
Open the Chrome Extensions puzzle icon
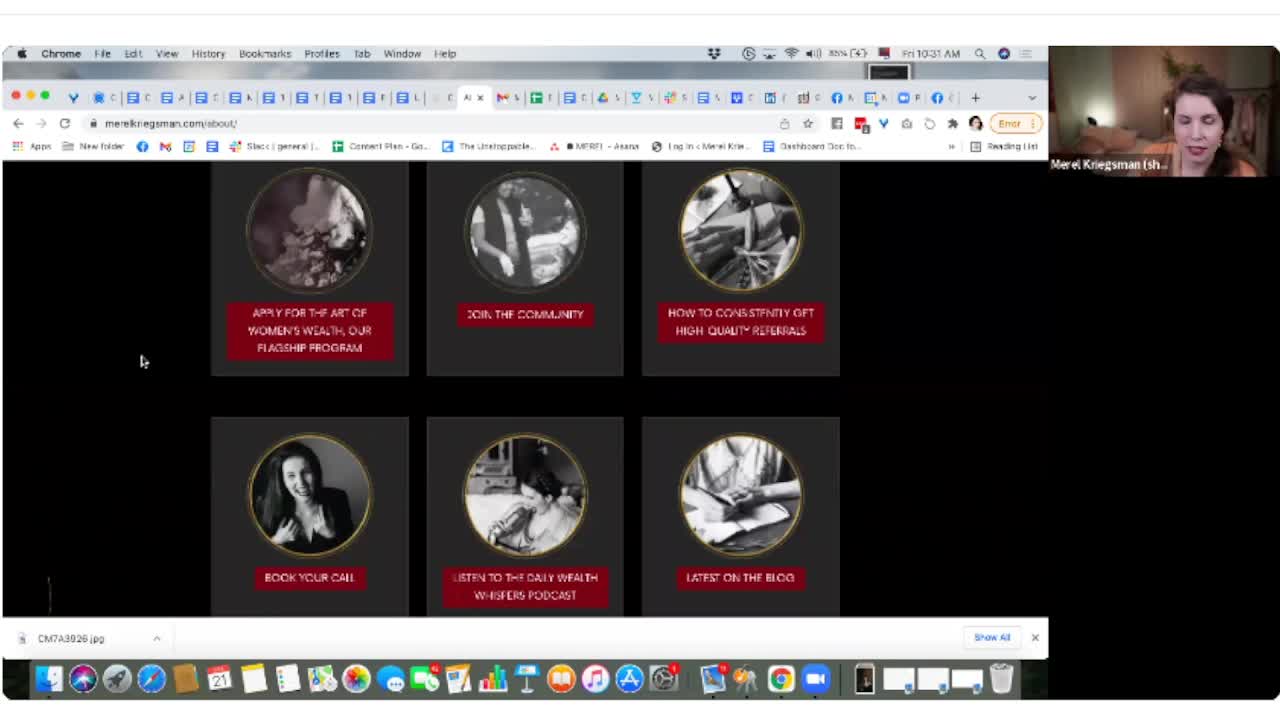[x=952, y=123]
